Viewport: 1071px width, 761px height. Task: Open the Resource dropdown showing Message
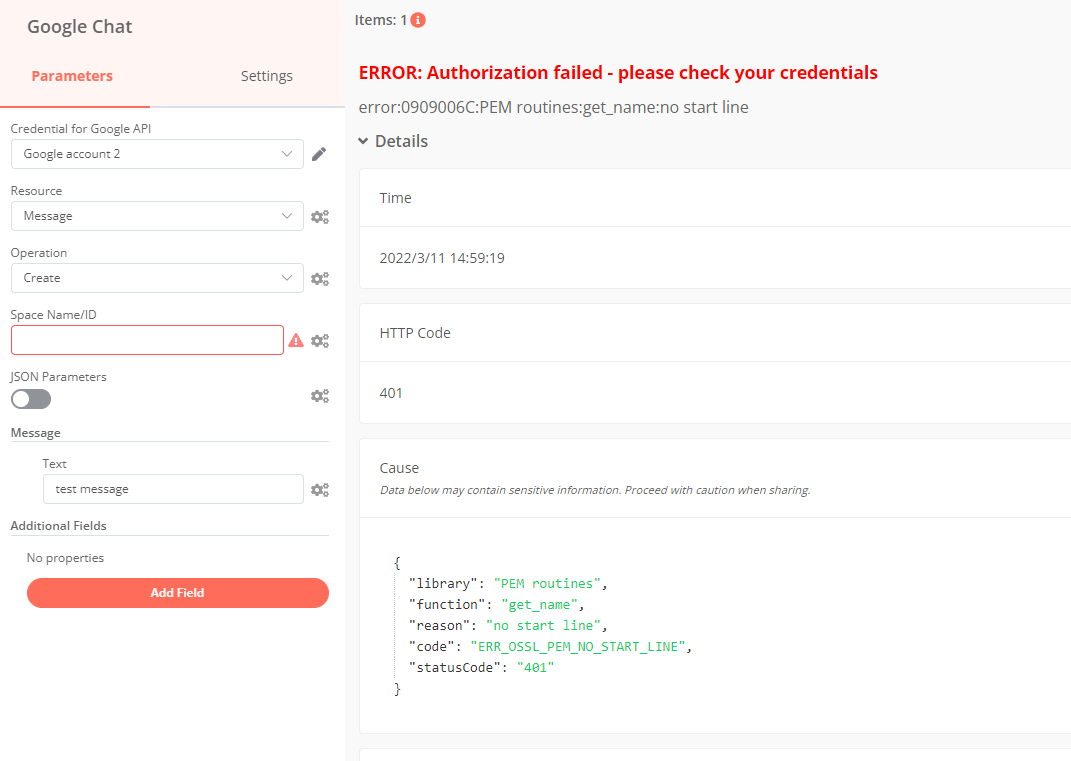point(157,216)
